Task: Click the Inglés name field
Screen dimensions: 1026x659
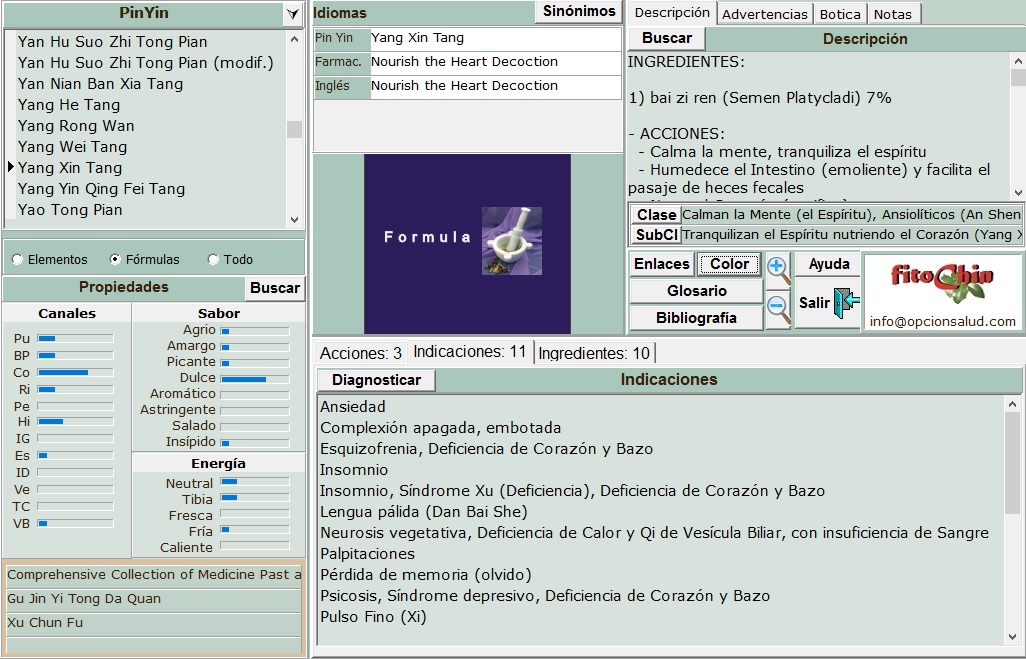Action: (x=495, y=86)
